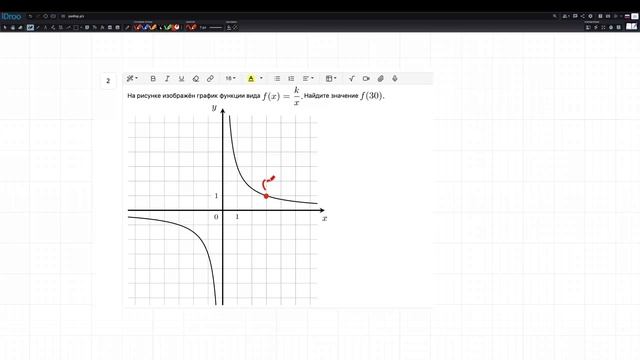
Task: Click the yellow text highlight button
Action: click(x=251, y=78)
